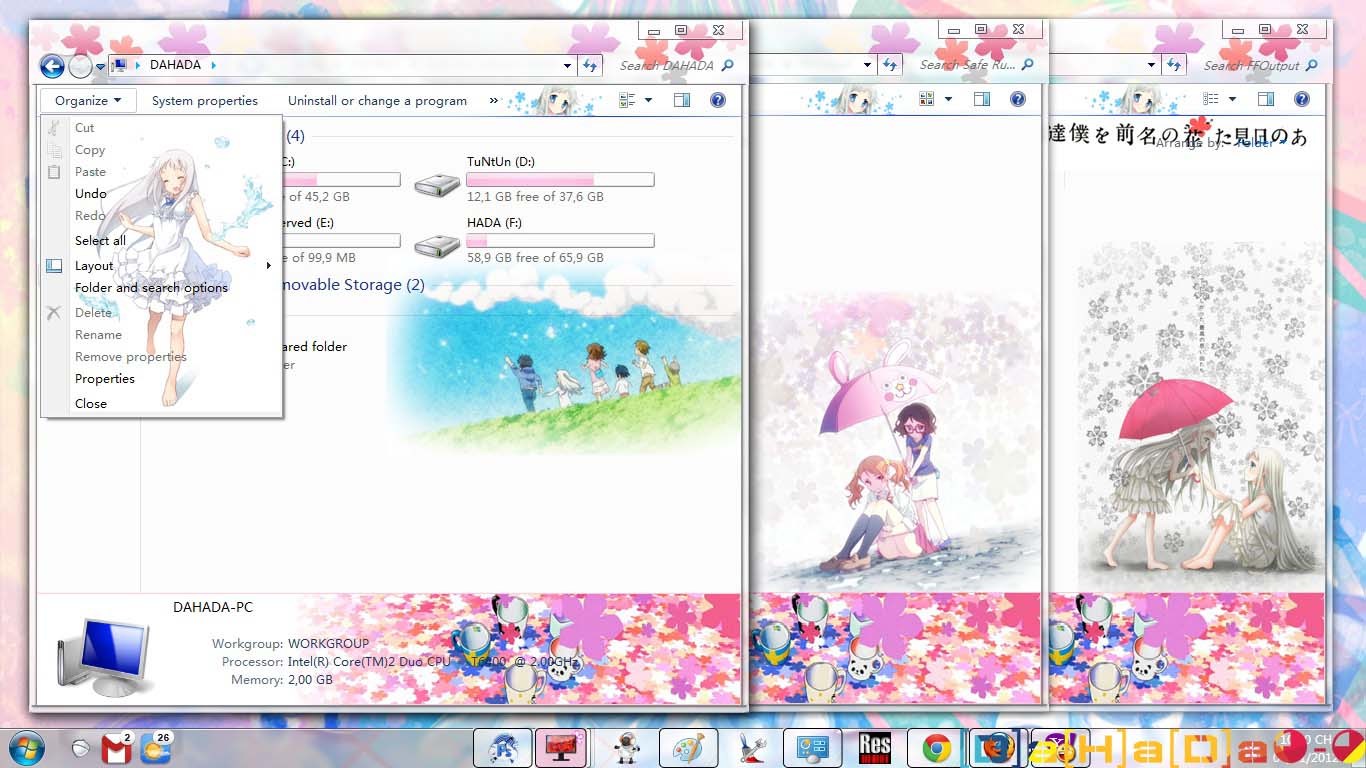Select the HADA (F:) drive icon
1366x768 pixels.
(437, 245)
